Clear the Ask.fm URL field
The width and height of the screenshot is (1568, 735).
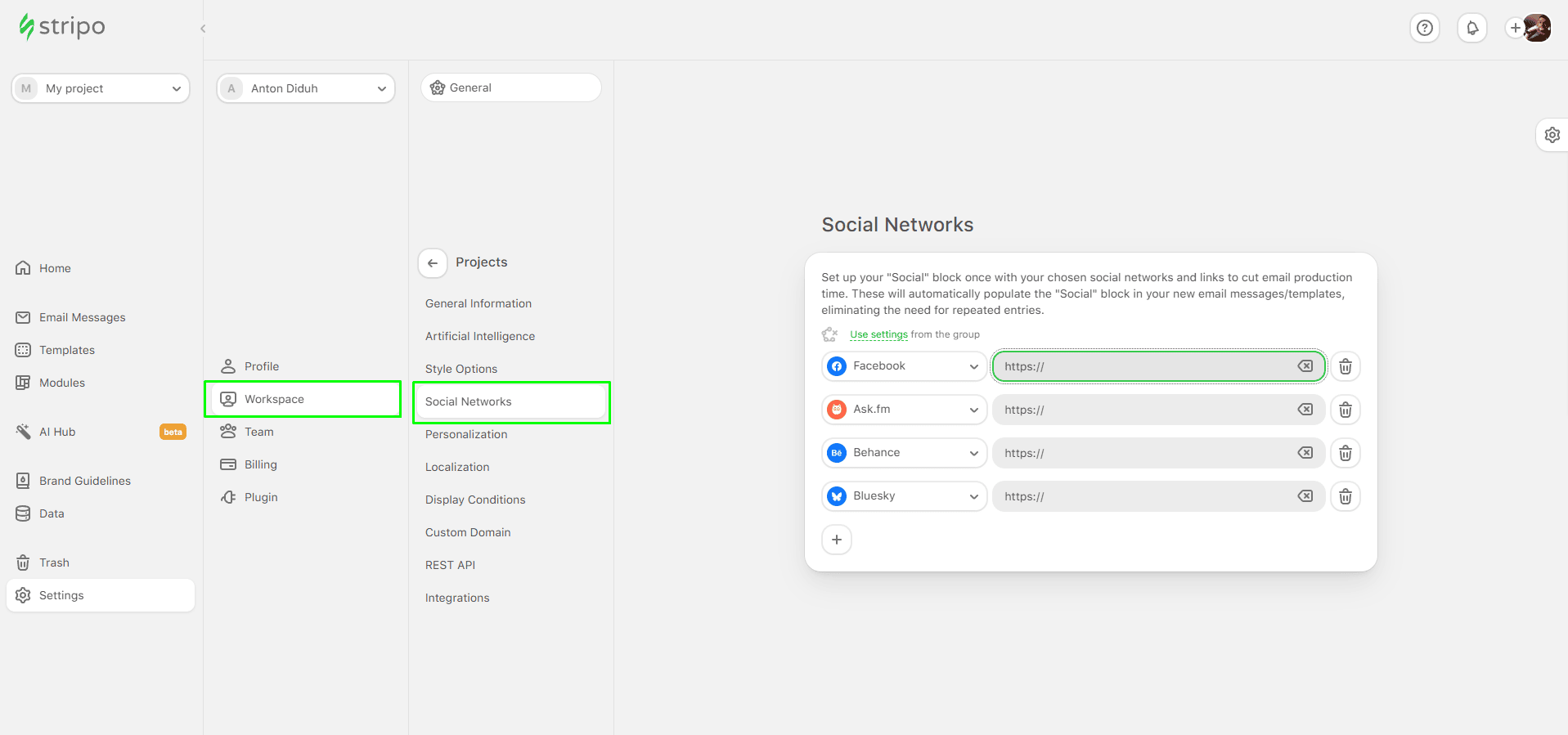(1305, 410)
